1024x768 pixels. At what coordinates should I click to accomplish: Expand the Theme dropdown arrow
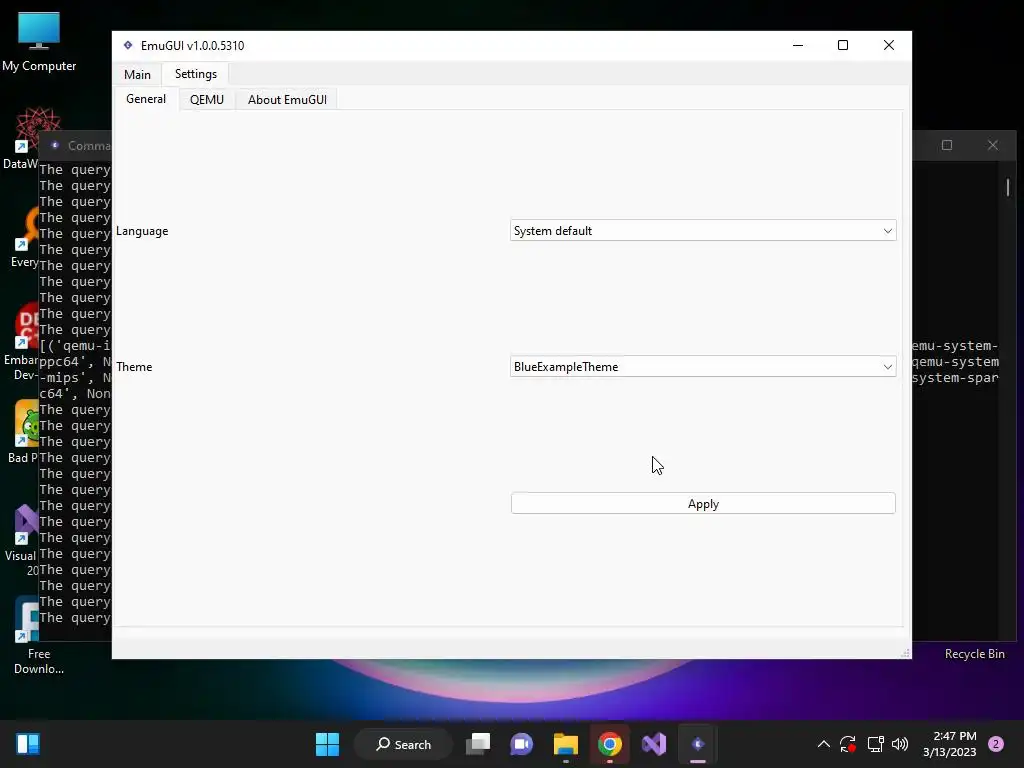coord(887,366)
